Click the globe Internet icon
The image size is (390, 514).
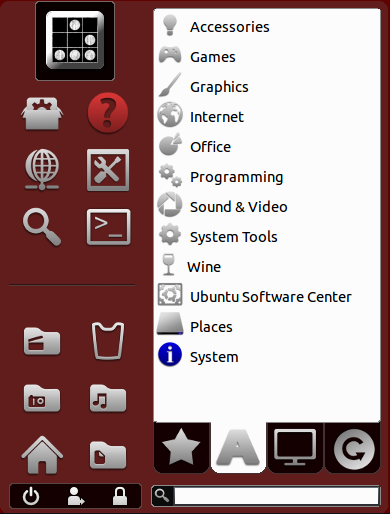(x=170, y=115)
